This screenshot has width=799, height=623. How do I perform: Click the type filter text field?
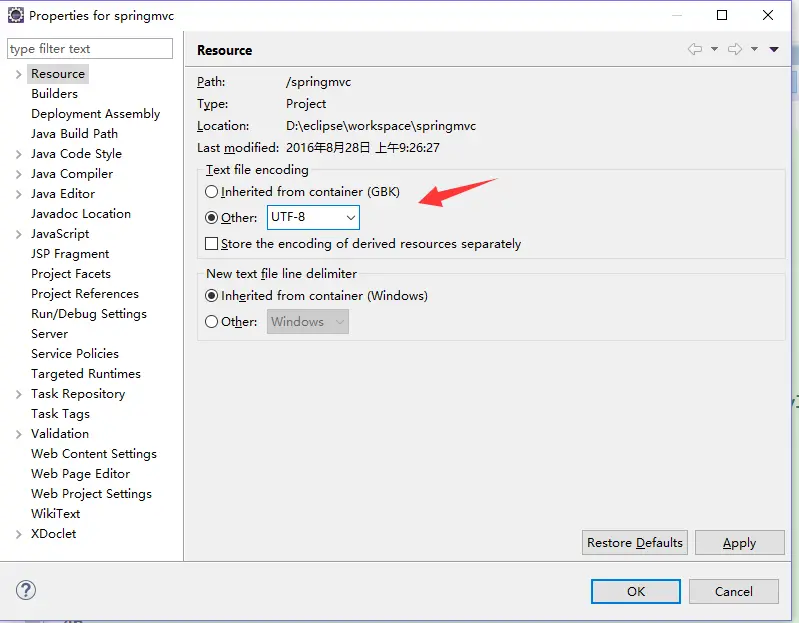point(90,49)
